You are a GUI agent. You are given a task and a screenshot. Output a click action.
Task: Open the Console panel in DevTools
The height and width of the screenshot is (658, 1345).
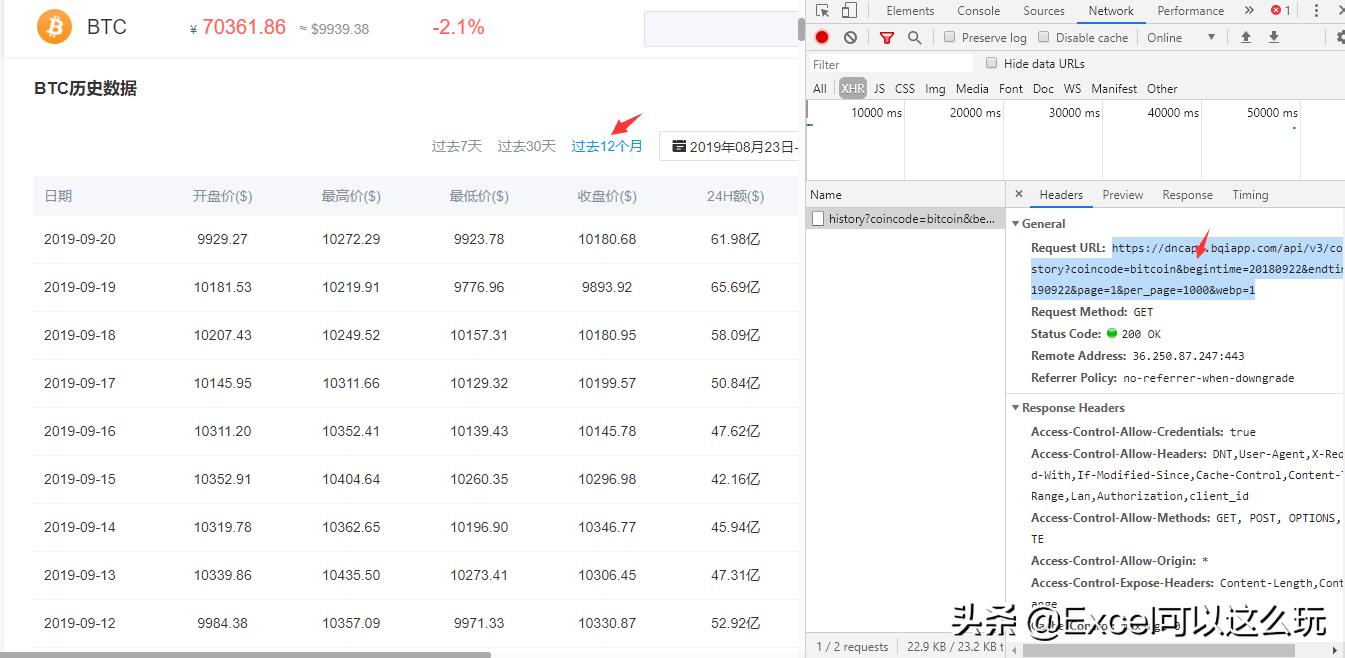978,11
